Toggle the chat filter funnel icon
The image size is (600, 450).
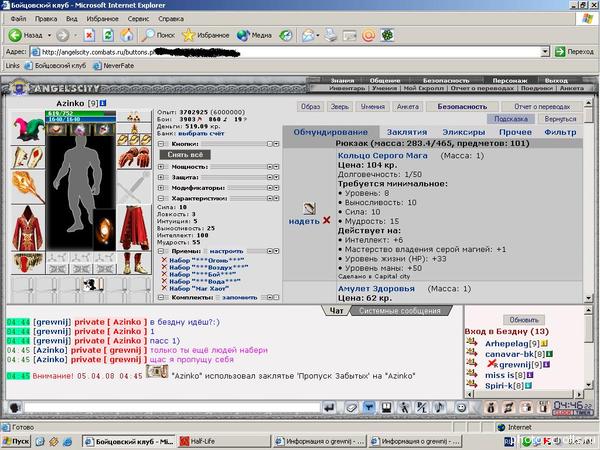point(368,408)
